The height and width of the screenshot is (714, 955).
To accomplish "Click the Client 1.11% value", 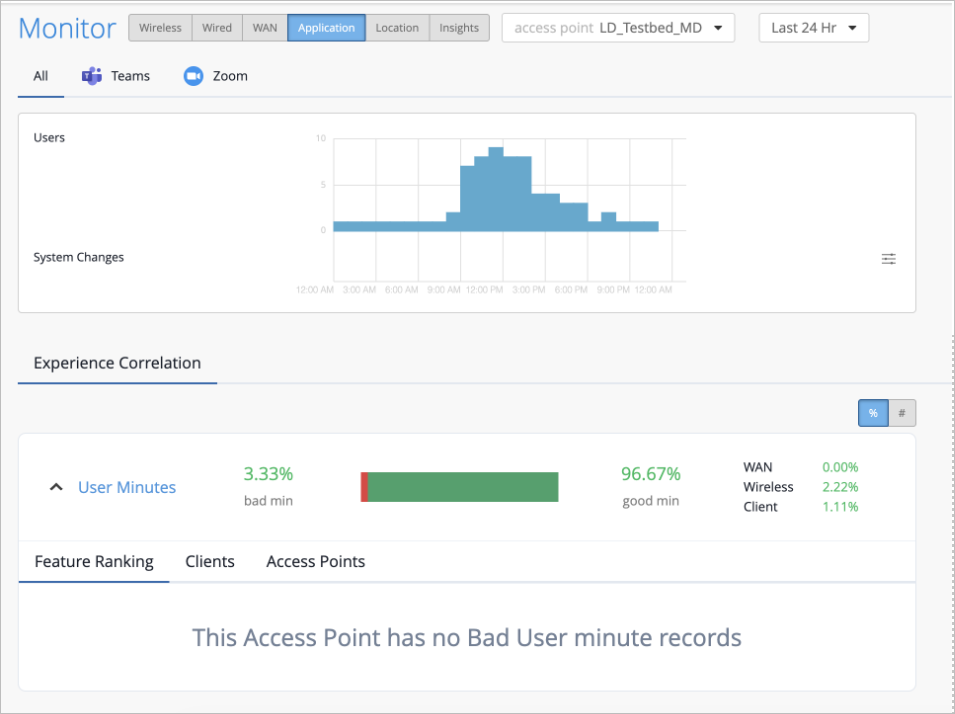I will (840, 506).
